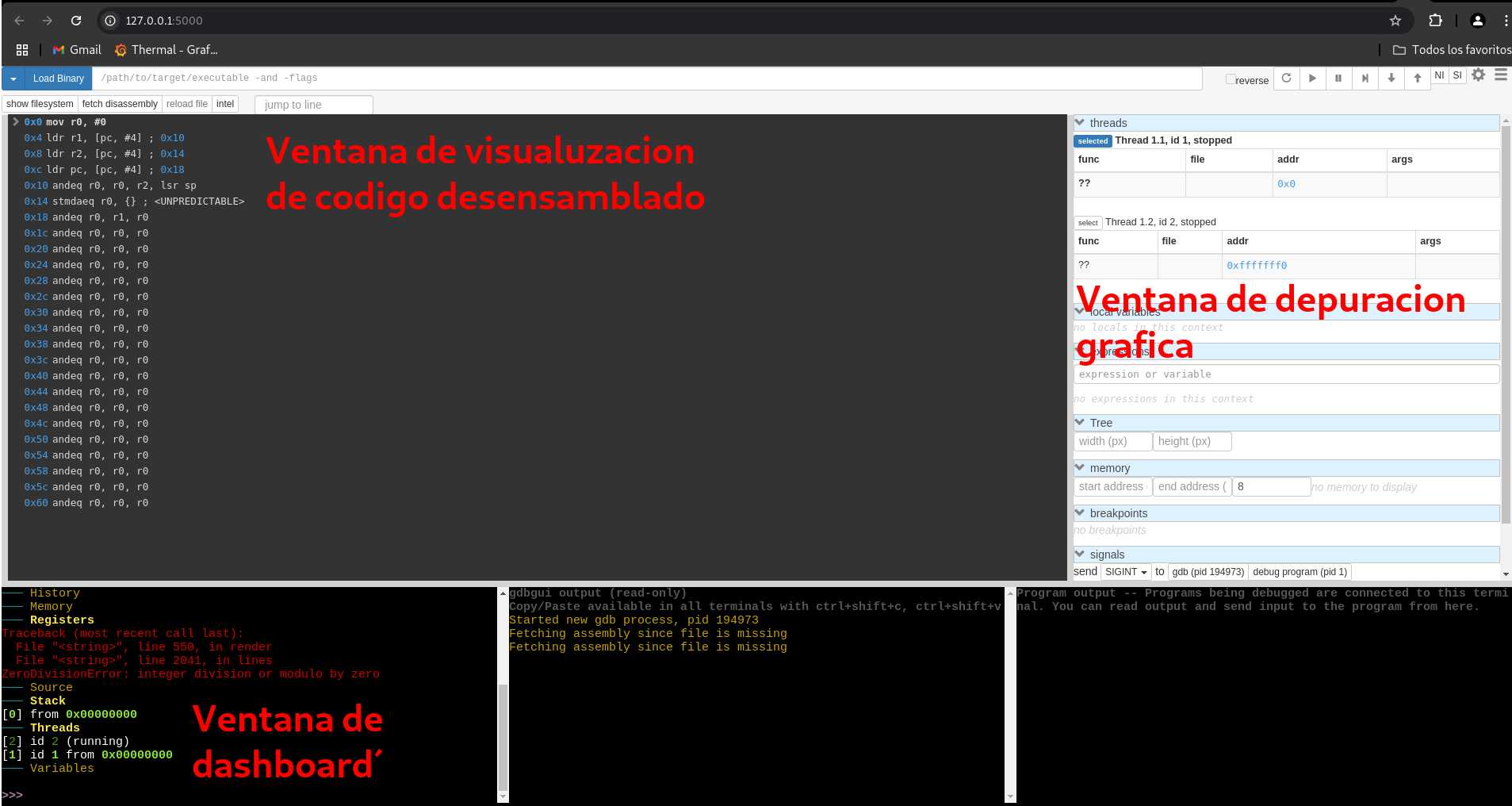Open the Load Binary dropdown arrow
1512x806 pixels.
pos(13,79)
